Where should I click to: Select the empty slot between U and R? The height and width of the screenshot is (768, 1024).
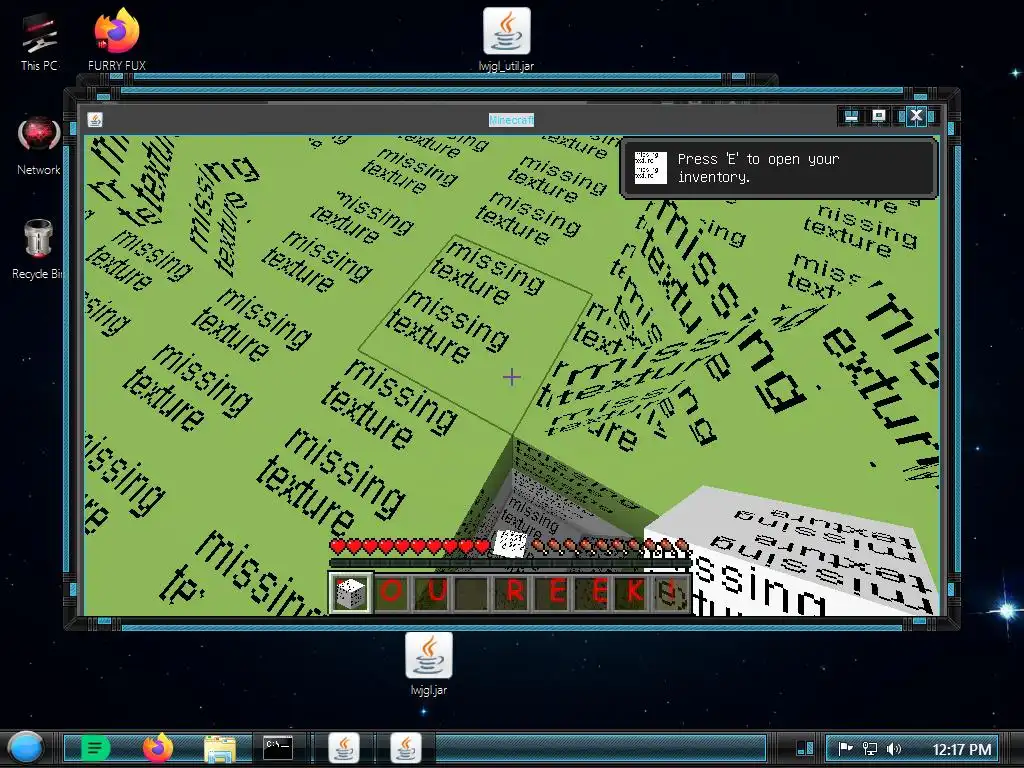[472, 593]
